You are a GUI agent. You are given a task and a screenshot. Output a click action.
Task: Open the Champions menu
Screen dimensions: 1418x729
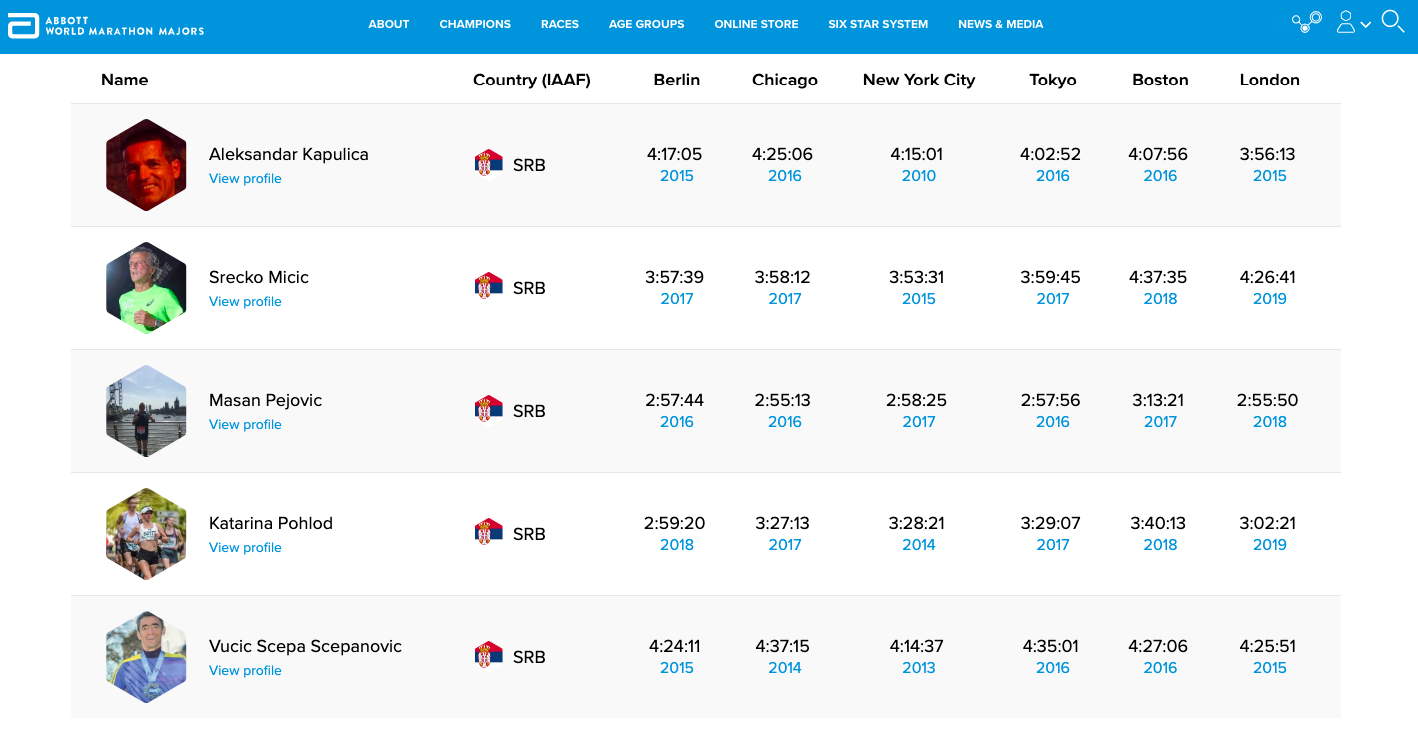[x=475, y=24]
